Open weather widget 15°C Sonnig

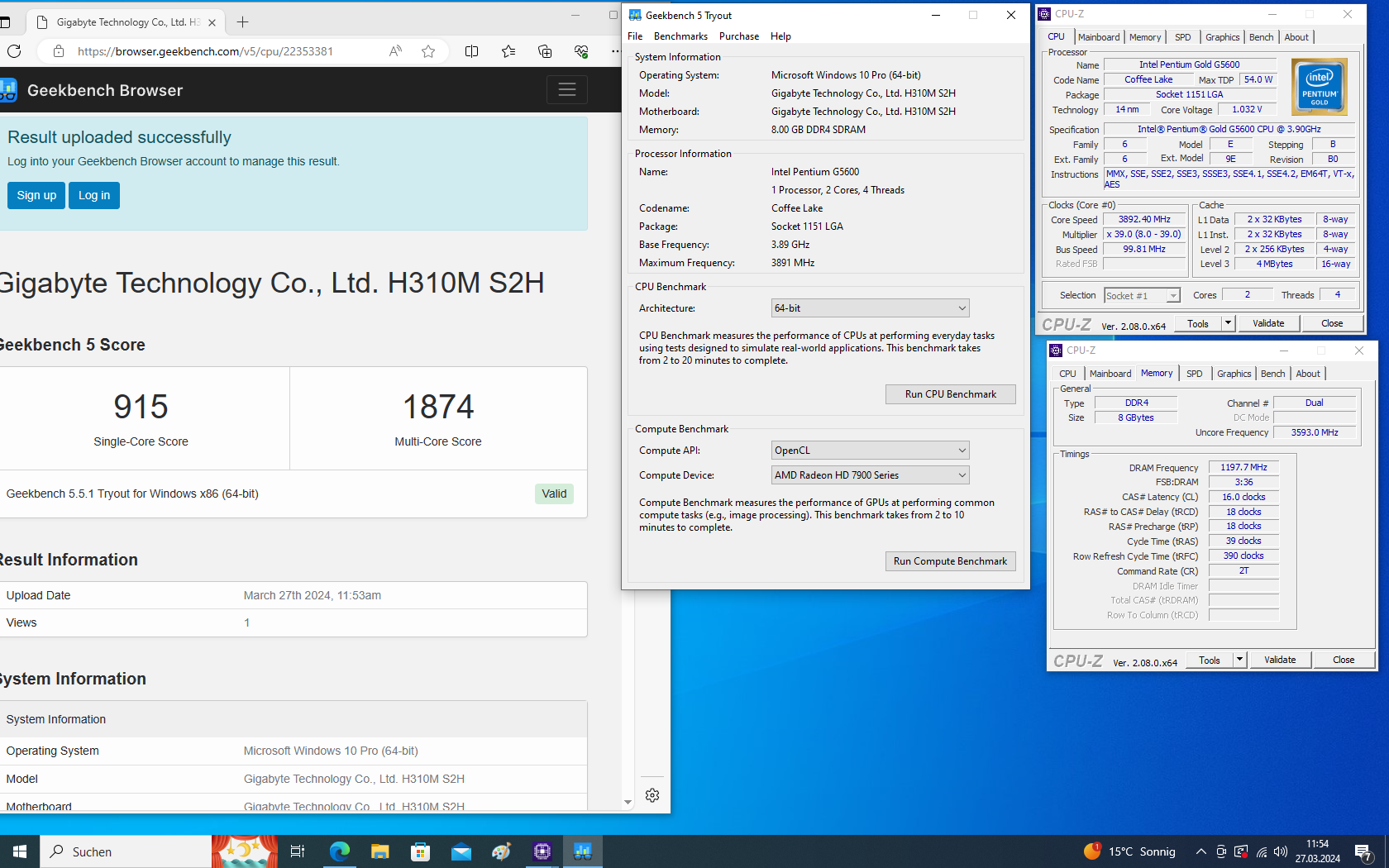1129,851
